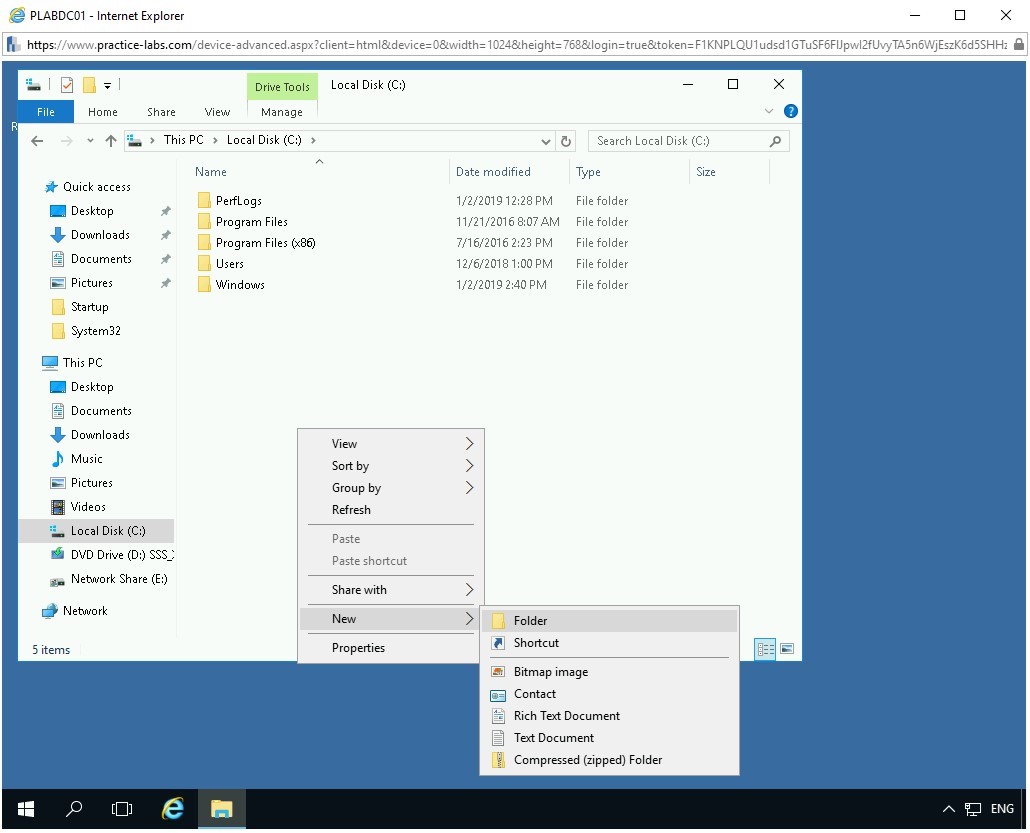Screen dimensions: 1030x833
Task: Create a new Shortcut from the submenu
Action: [x=609, y=642]
